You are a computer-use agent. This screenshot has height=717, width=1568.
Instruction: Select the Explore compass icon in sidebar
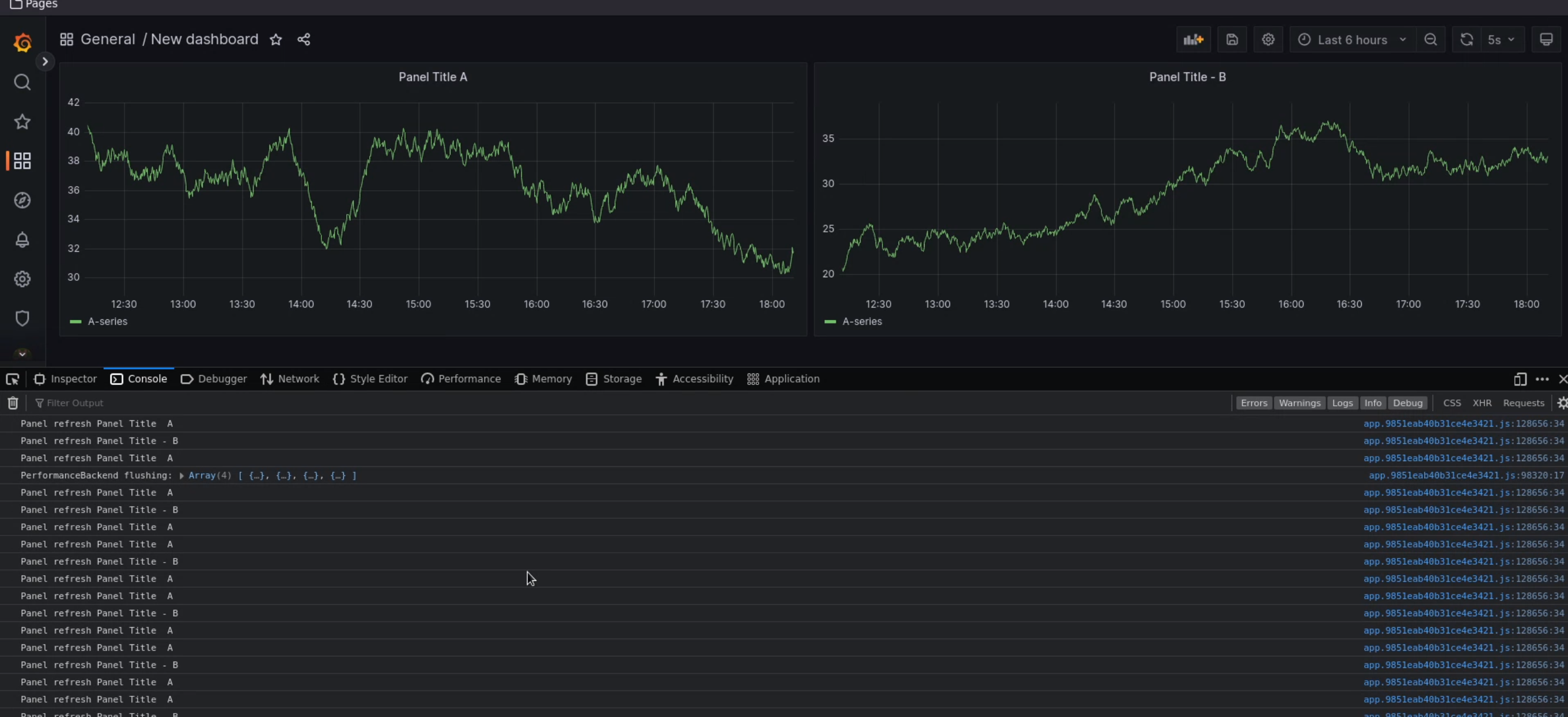click(22, 200)
